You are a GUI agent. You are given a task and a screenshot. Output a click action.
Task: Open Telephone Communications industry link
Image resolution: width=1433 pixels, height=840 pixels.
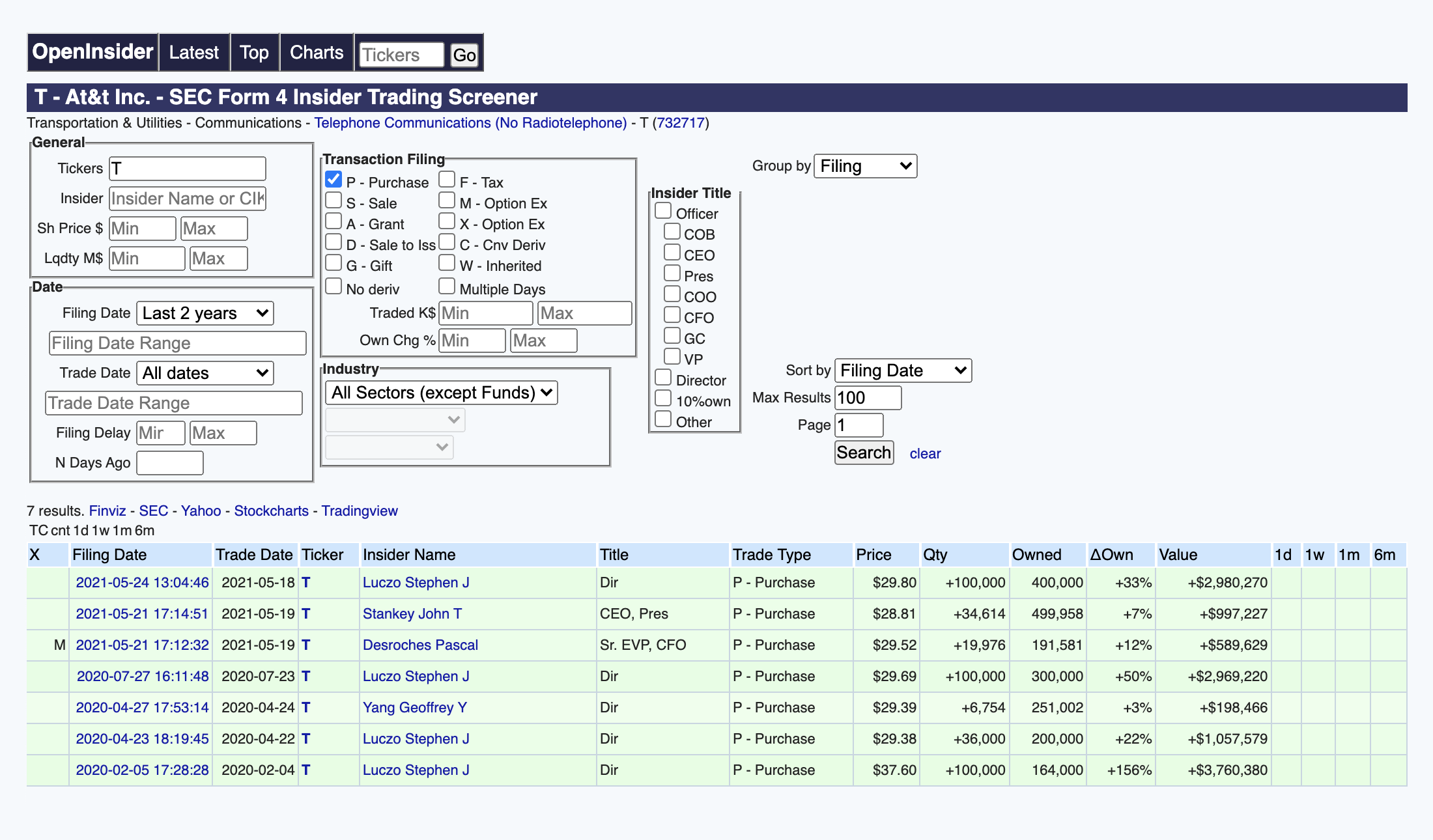[x=470, y=123]
